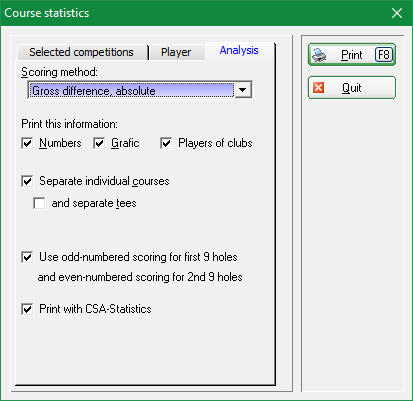This screenshot has width=413, height=401.
Task: Uncheck Separate individual courses
Action: 27,181
